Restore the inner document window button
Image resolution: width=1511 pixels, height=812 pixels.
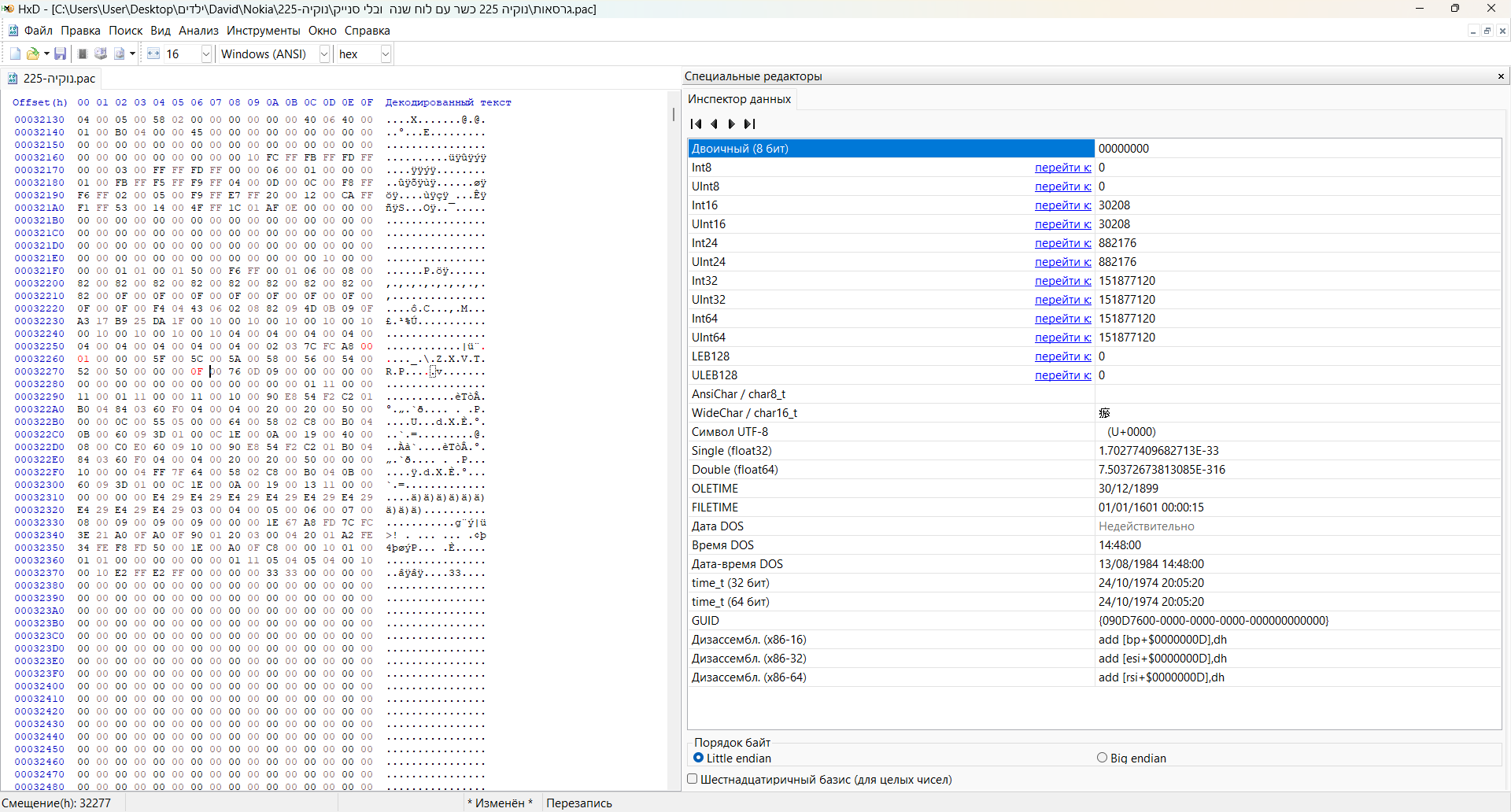(1487, 31)
